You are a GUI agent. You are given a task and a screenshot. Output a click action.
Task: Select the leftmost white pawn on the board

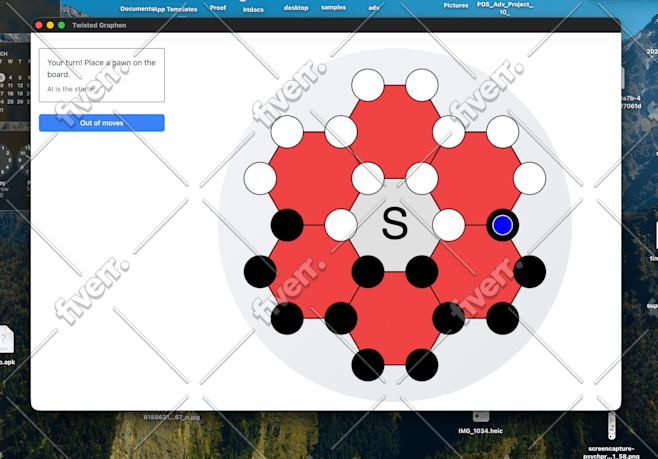tap(260, 179)
